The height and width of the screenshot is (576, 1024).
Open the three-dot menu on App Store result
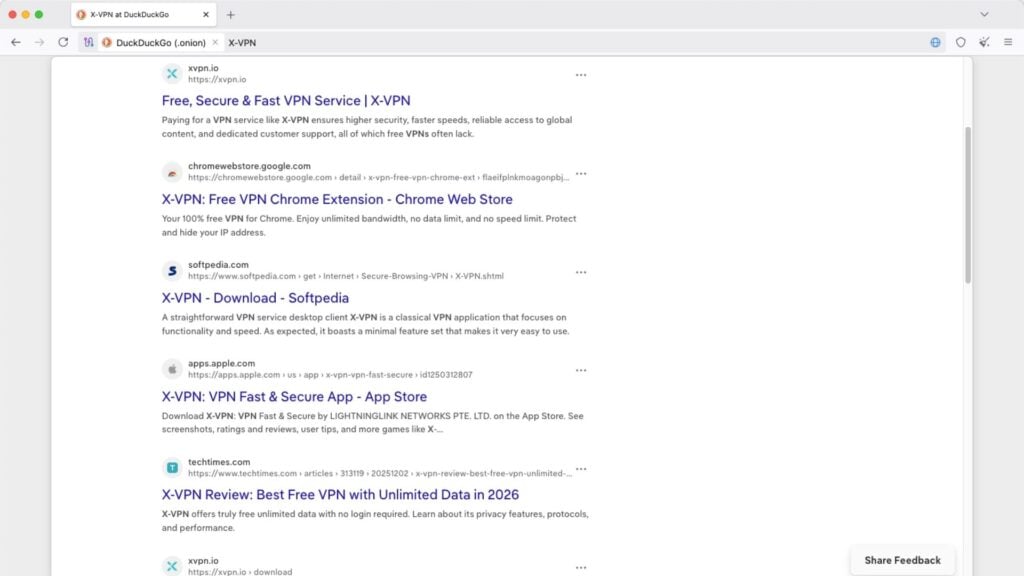[x=581, y=369]
